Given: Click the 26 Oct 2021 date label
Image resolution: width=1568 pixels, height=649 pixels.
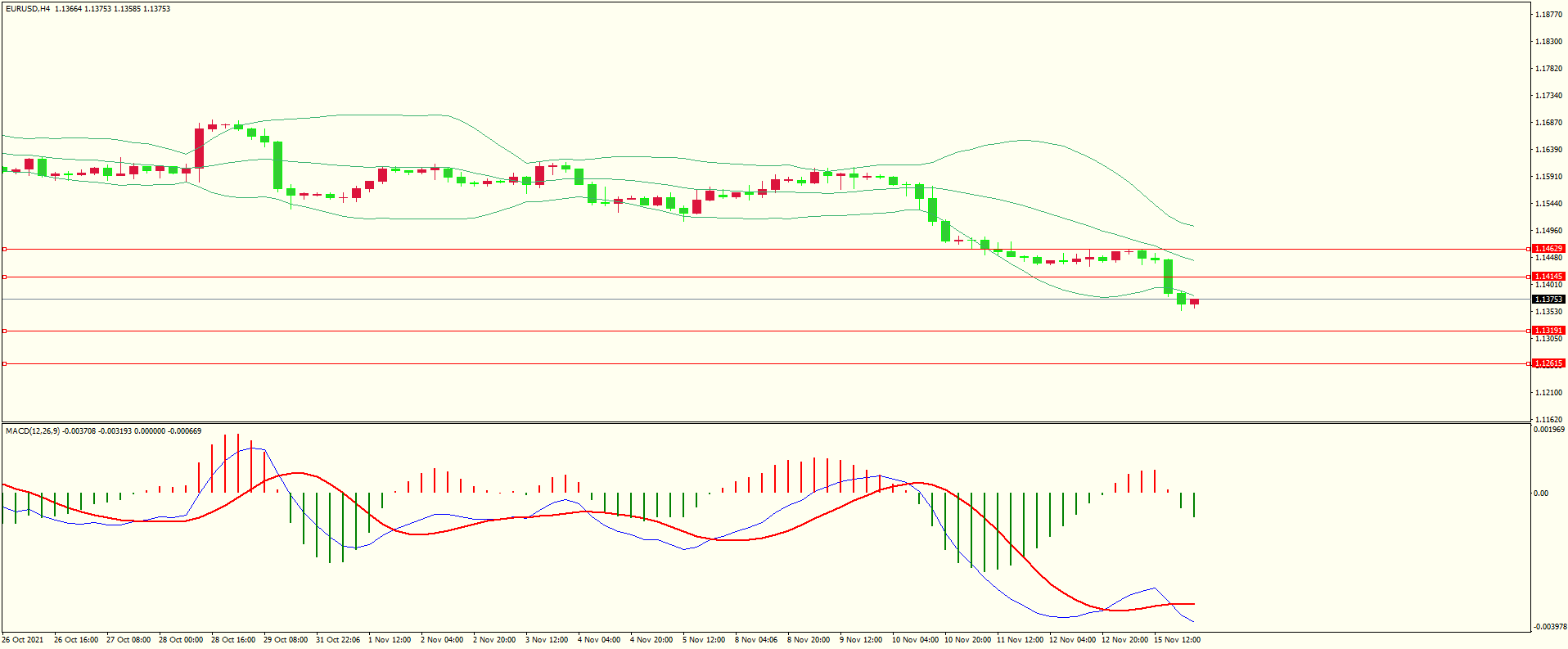Looking at the screenshot, I should click(23, 640).
